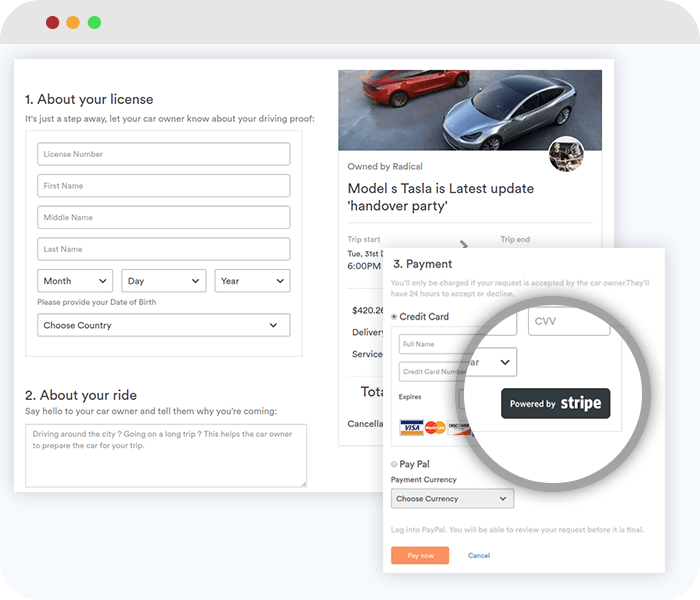Click the 'Payment Currency' label
Screen dimensions: 700x600
424,479
